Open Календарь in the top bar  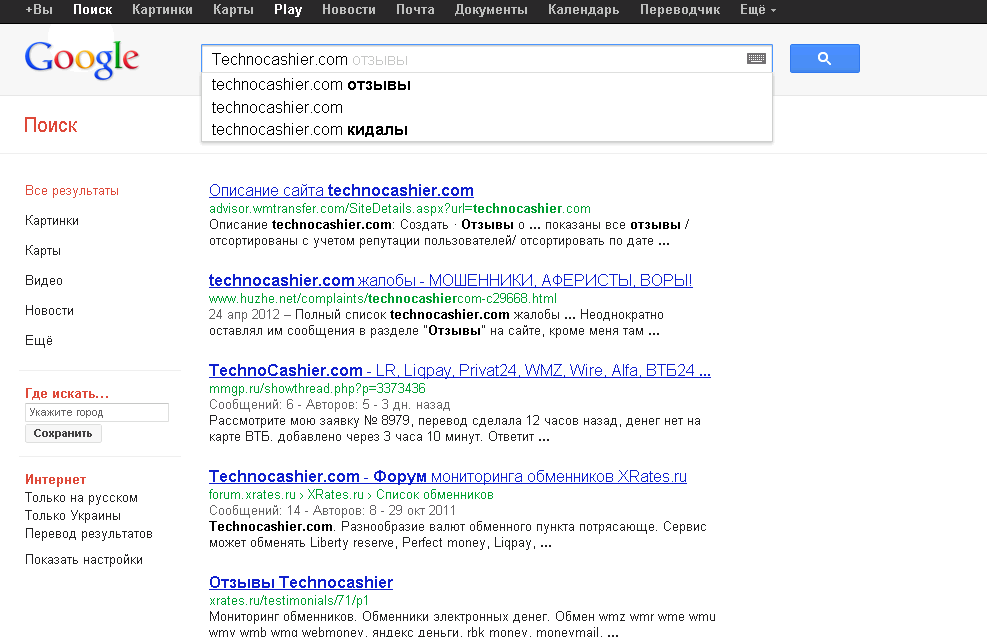[x=584, y=9]
